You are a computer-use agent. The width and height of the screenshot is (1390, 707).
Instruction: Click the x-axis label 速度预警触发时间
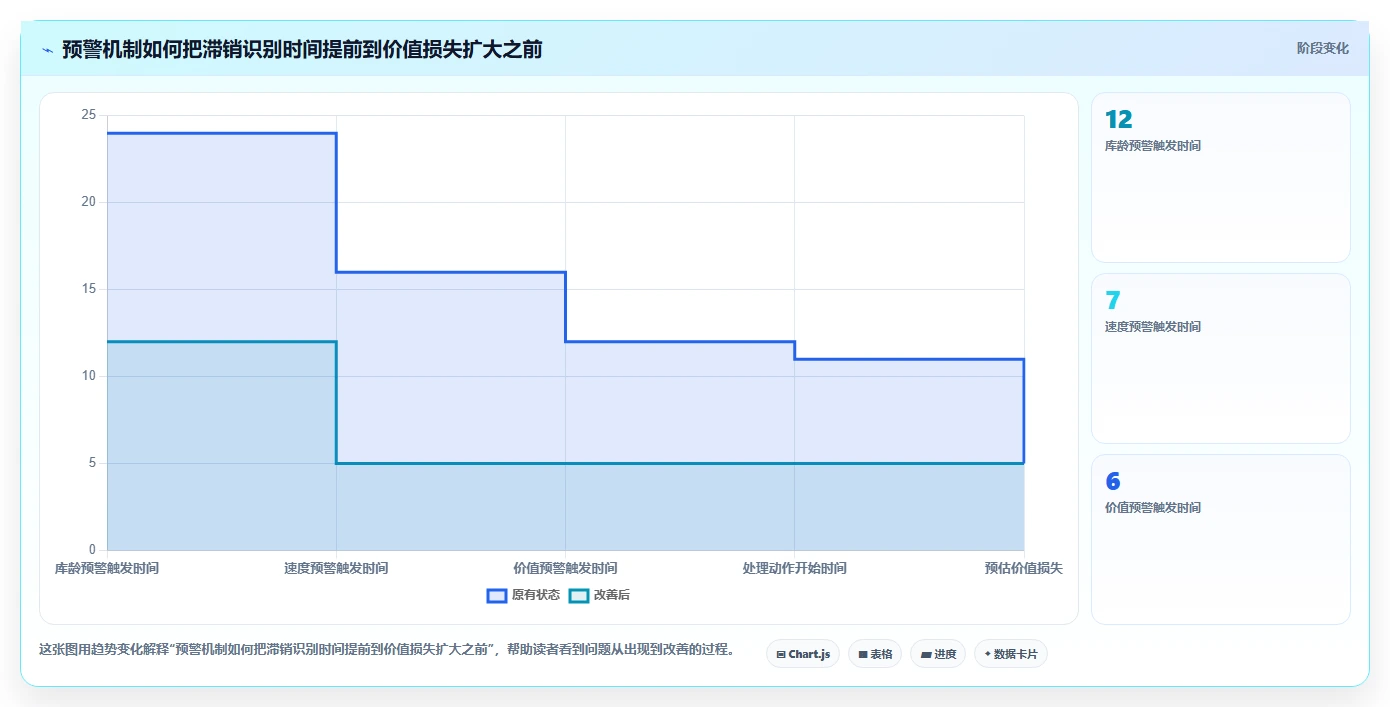(x=336, y=568)
